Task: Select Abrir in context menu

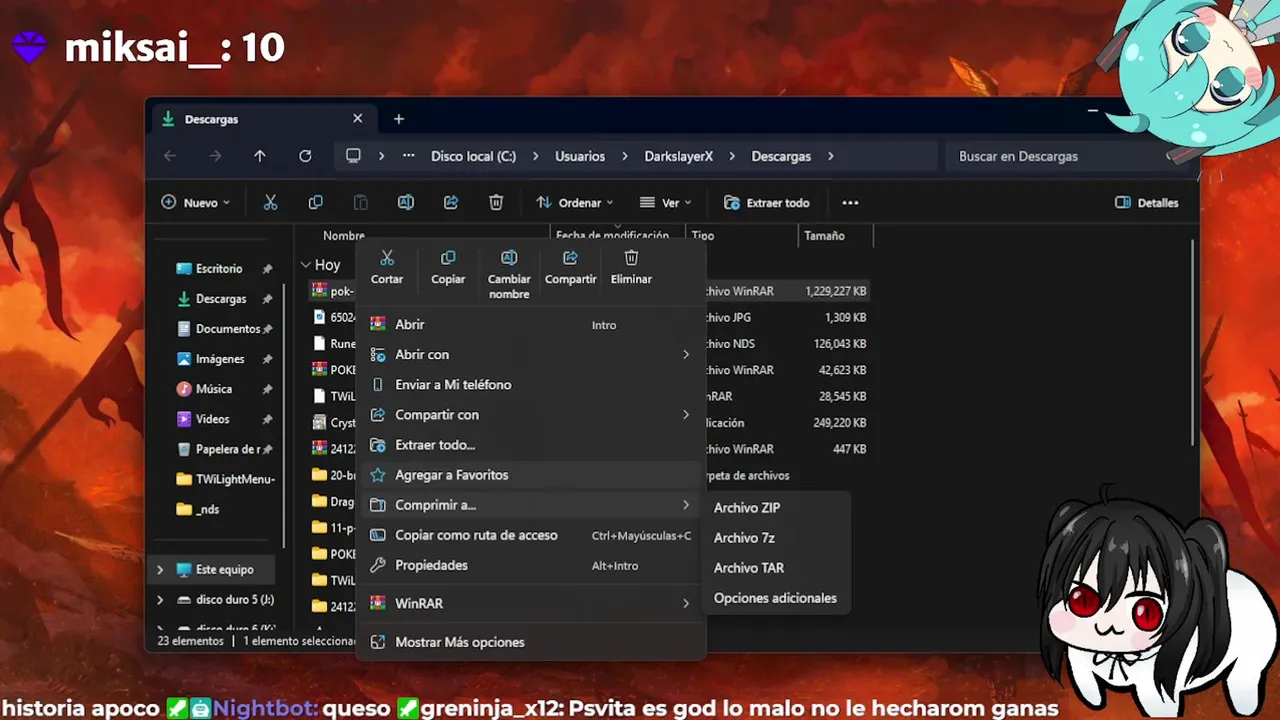Action: tap(530, 325)
